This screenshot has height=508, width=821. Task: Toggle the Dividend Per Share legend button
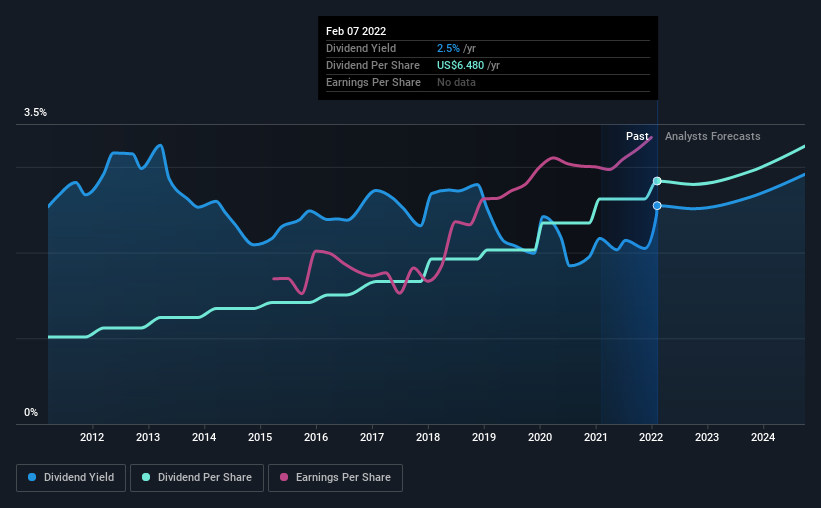(197, 478)
